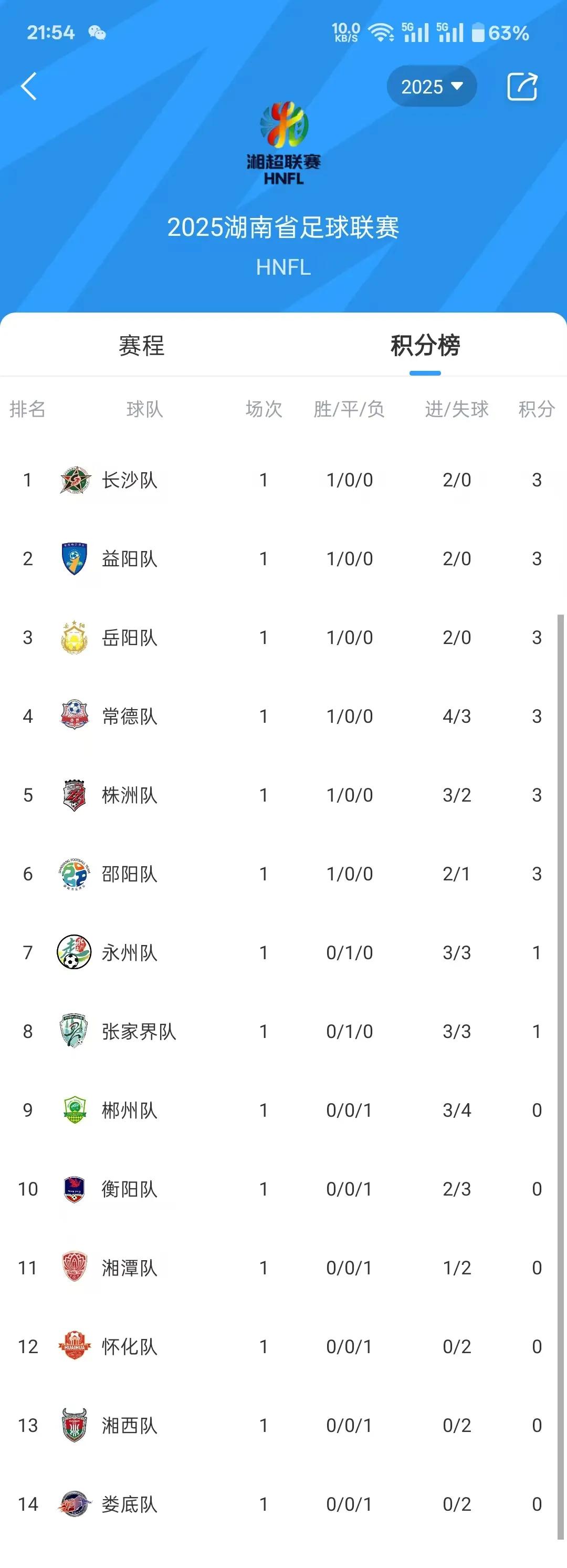Tap the 常德队 team crest
The width and height of the screenshot is (567, 1568).
[75, 716]
